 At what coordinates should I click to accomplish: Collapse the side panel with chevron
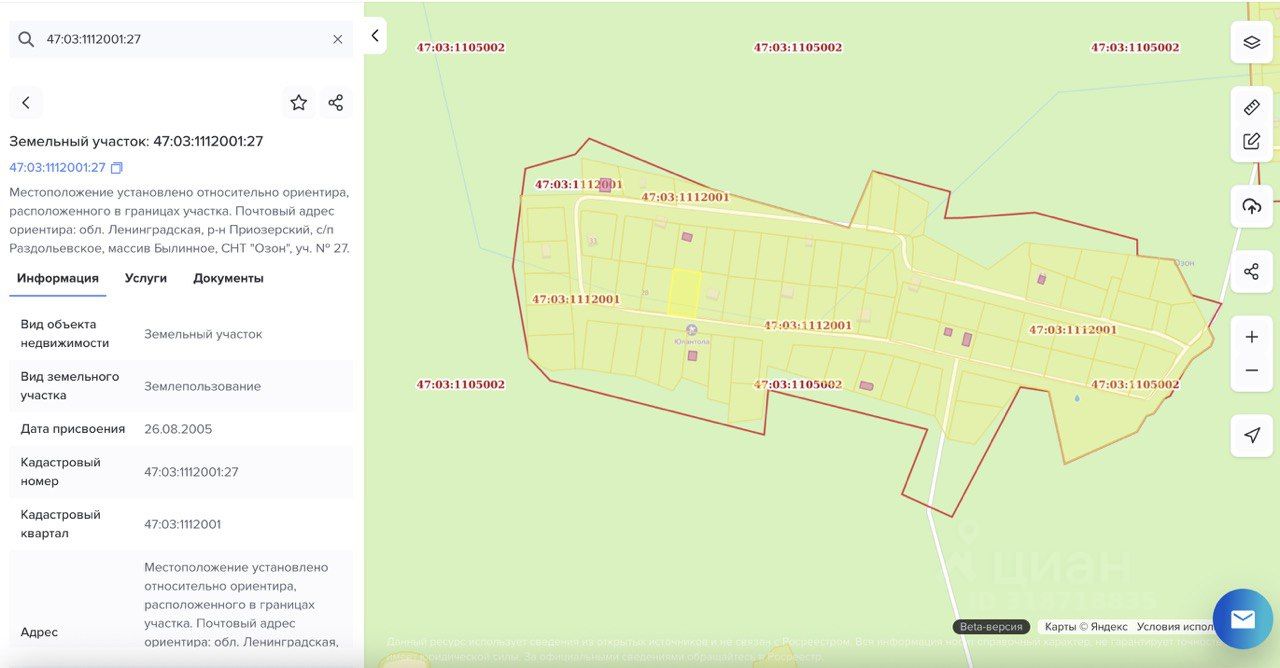coord(375,36)
